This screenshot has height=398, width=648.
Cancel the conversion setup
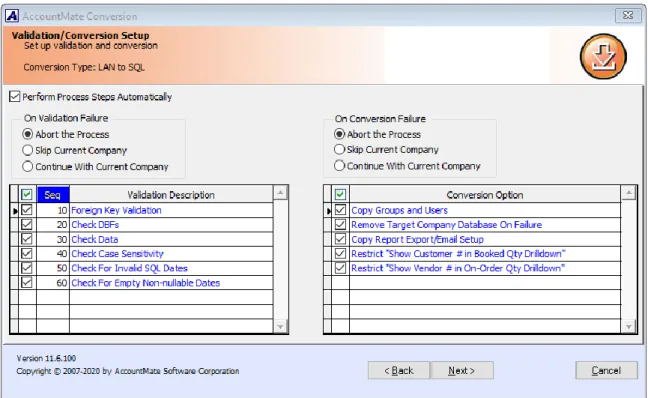click(606, 370)
